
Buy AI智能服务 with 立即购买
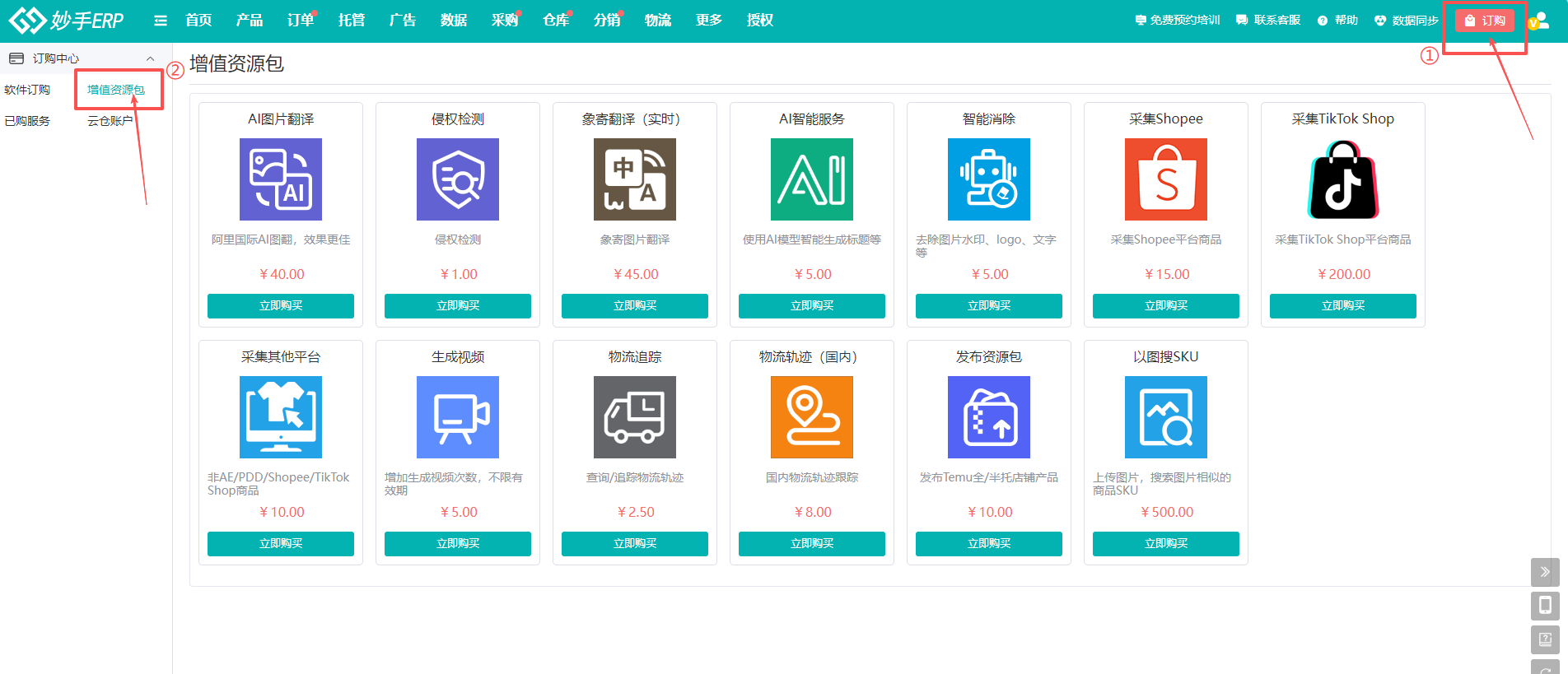(x=812, y=306)
